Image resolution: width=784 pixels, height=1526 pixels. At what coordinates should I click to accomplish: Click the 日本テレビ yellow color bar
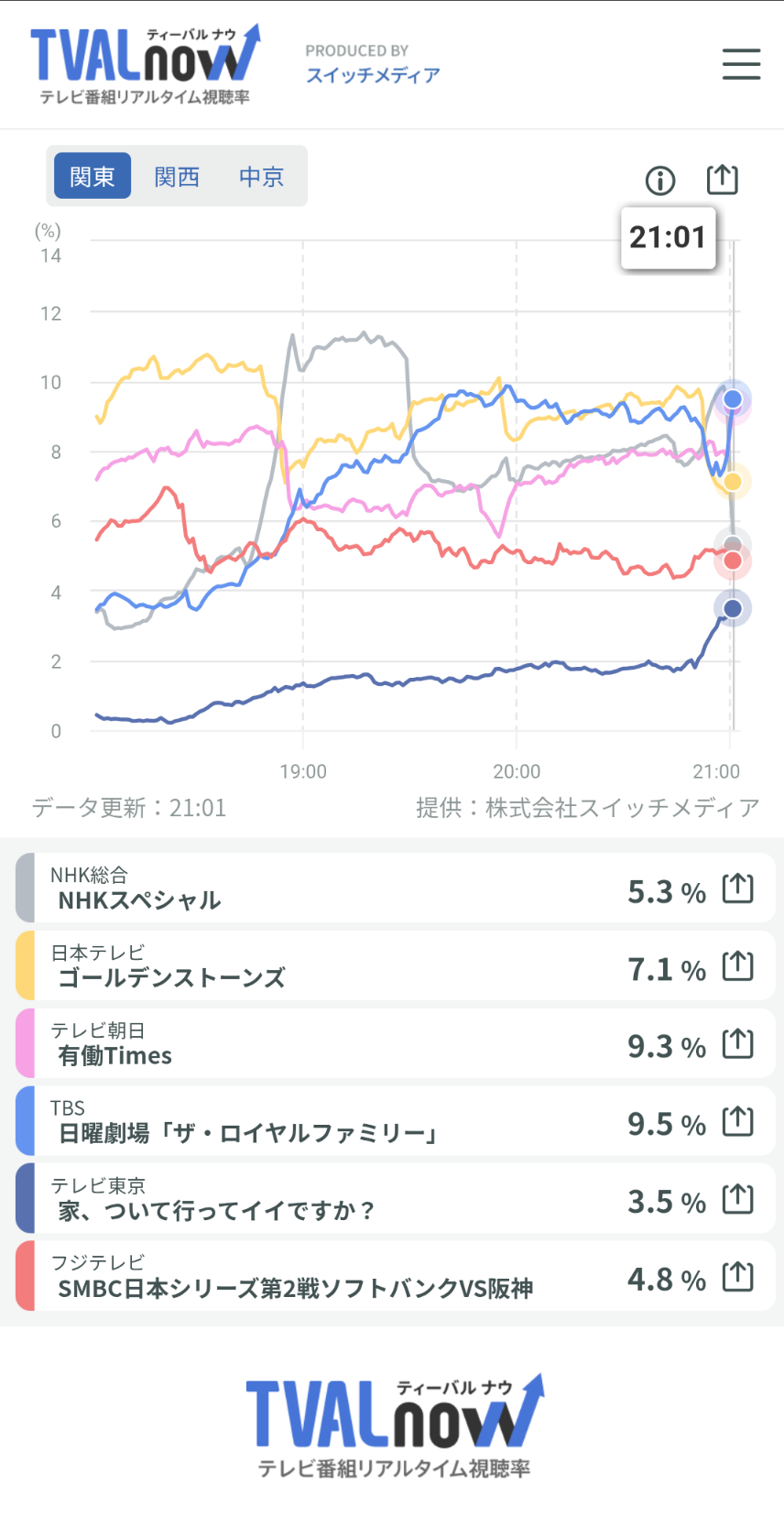click(x=26, y=965)
